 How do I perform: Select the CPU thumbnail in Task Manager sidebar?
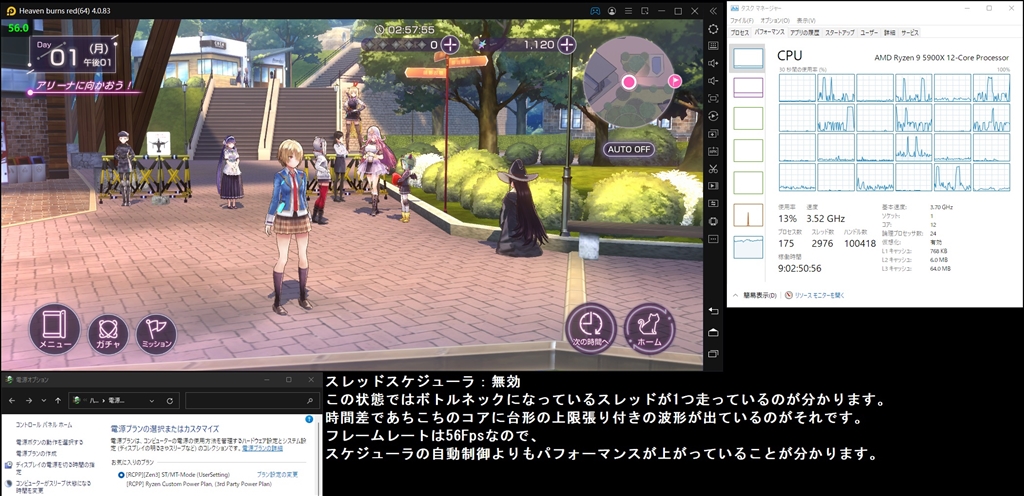[x=748, y=57]
